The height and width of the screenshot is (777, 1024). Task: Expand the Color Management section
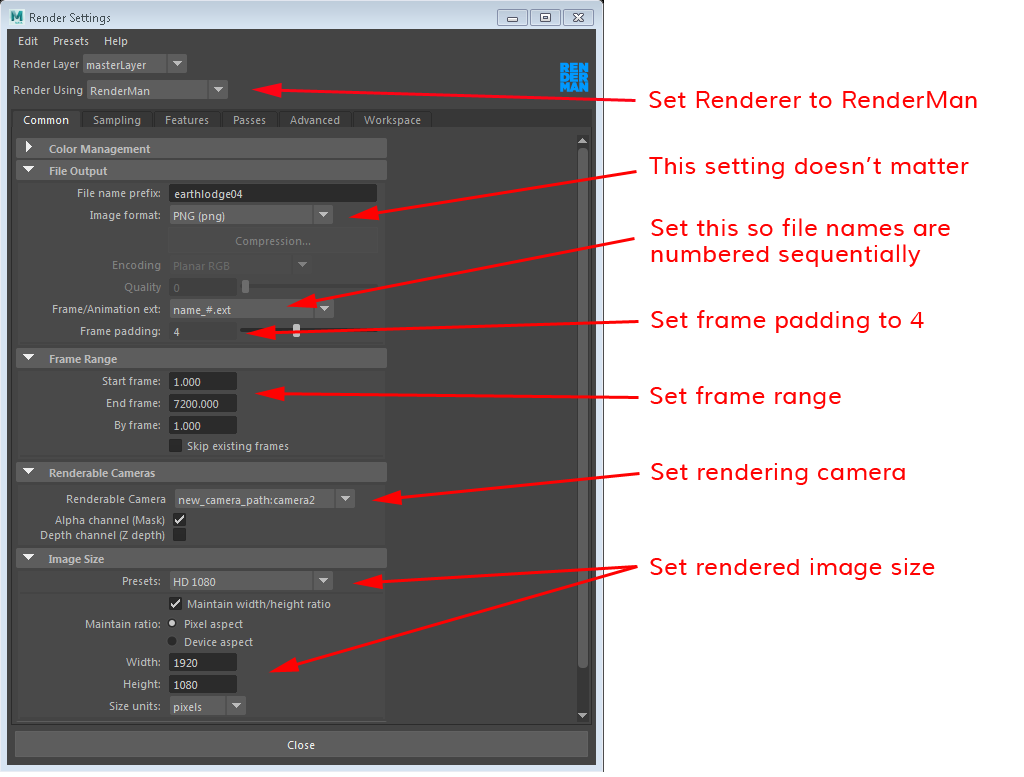[x=29, y=148]
